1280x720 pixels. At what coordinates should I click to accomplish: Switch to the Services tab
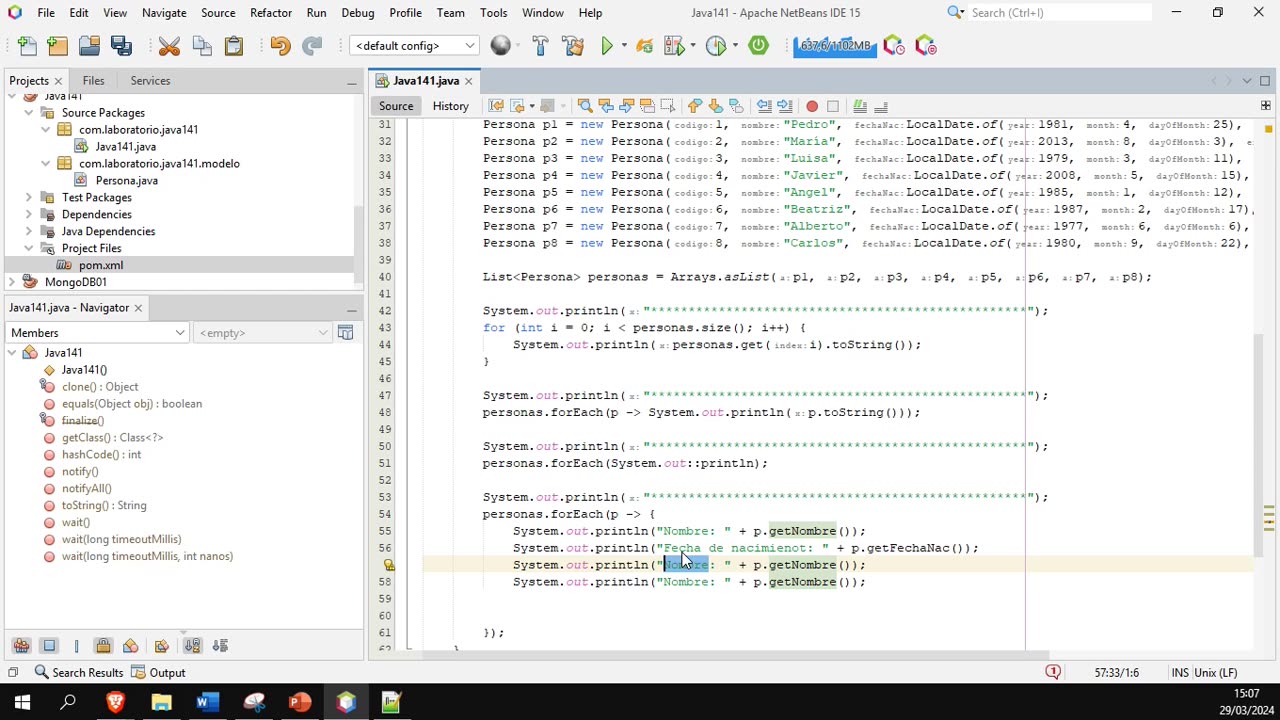[x=150, y=81]
